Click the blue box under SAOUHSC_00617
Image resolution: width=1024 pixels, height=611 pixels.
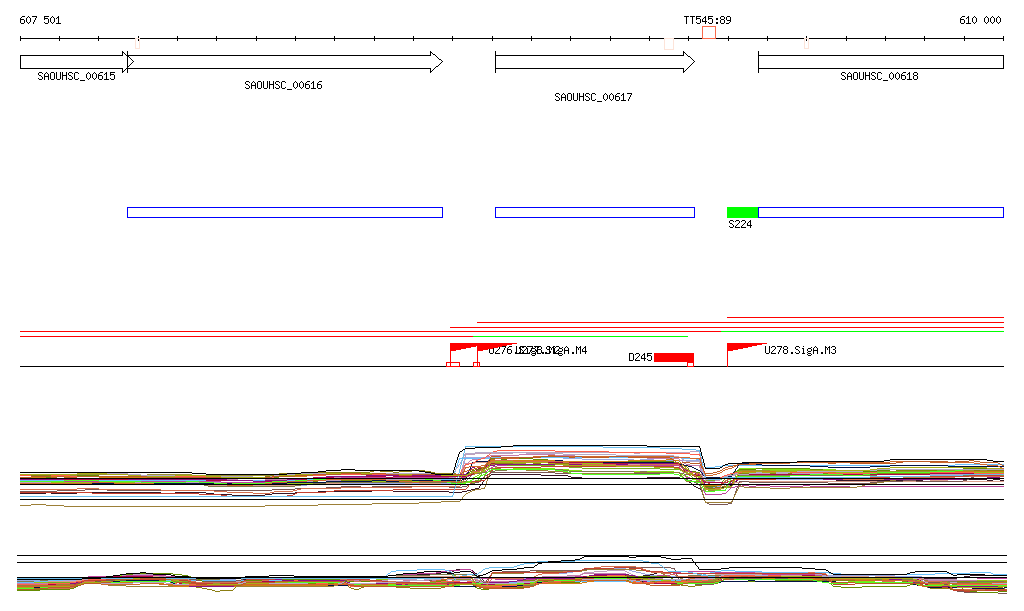595,212
